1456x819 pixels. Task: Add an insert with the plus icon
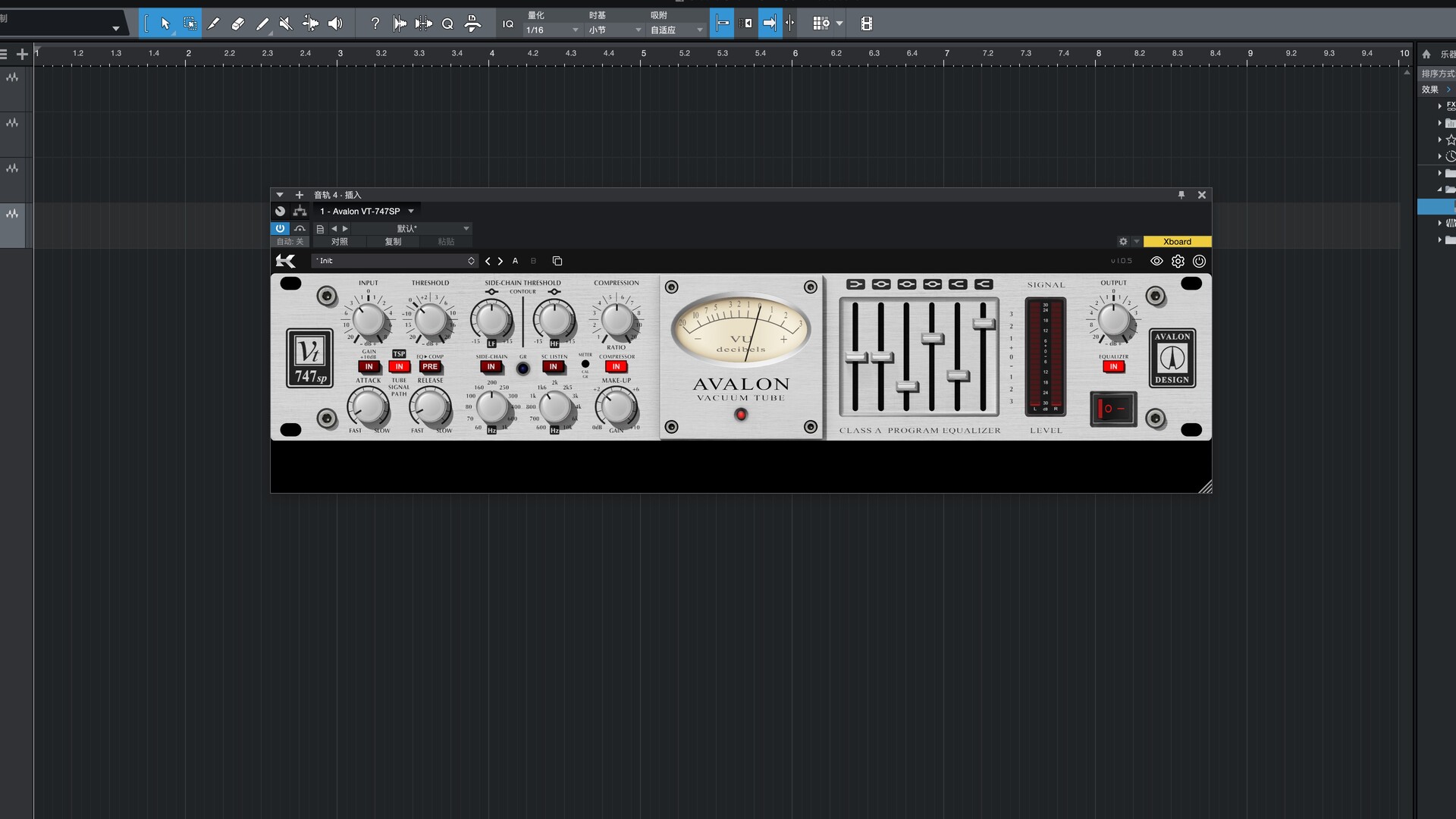(x=299, y=195)
